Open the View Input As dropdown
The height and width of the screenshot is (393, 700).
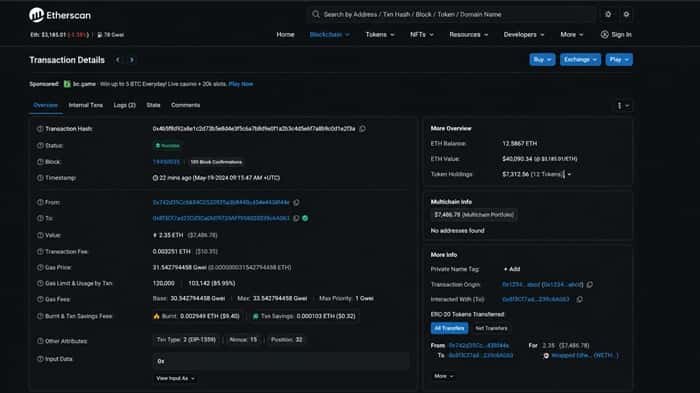(x=175, y=378)
